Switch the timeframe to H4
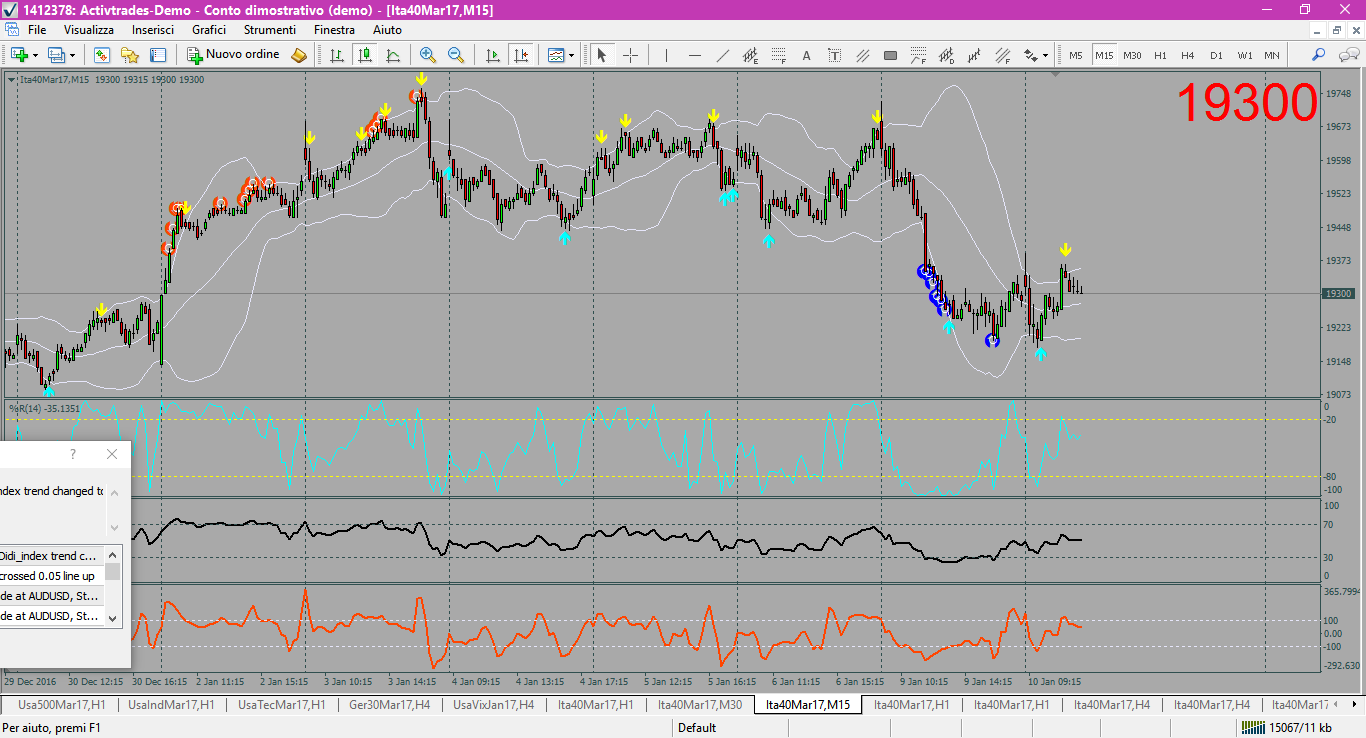This screenshot has width=1366, height=738. click(x=1188, y=55)
